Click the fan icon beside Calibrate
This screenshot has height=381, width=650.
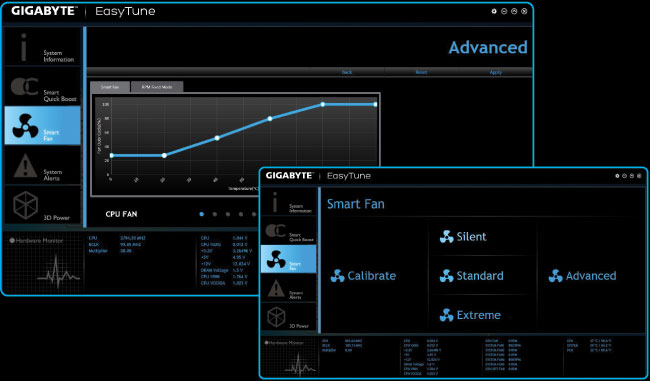337,276
